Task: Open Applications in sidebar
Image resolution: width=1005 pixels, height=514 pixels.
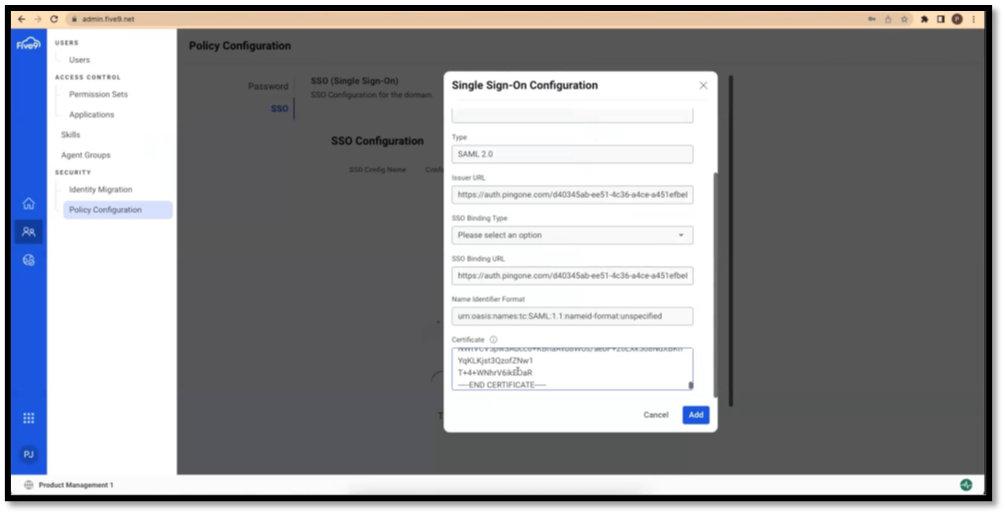Action: (x=92, y=115)
